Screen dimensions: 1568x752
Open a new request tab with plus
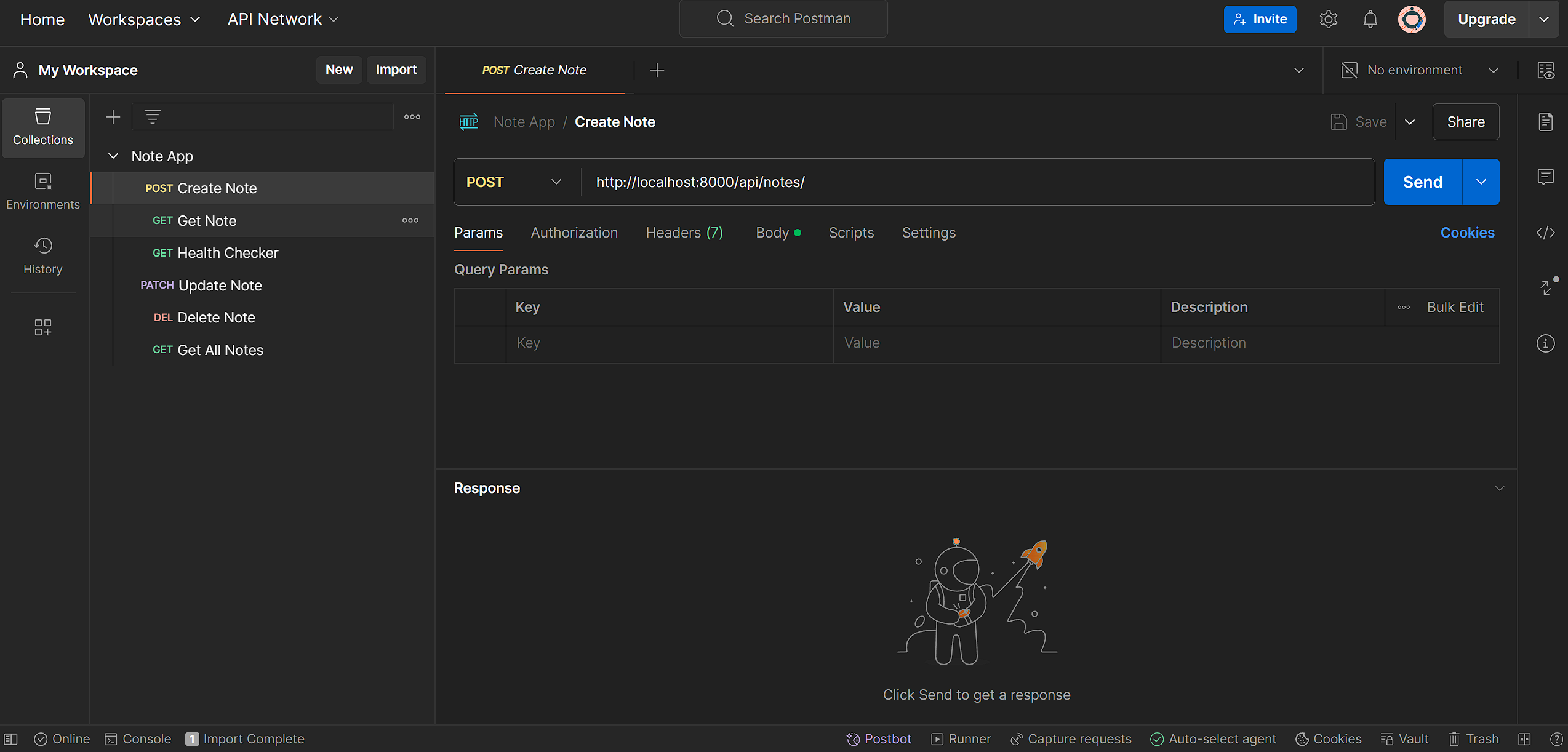[x=657, y=70]
